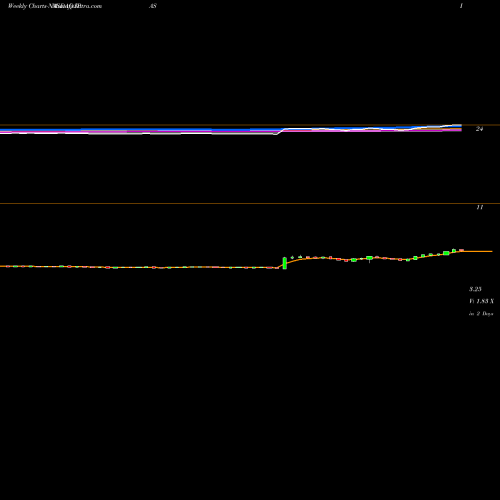Click the tall green breakout candlestick
500x500 pixels.
pos(285,263)
